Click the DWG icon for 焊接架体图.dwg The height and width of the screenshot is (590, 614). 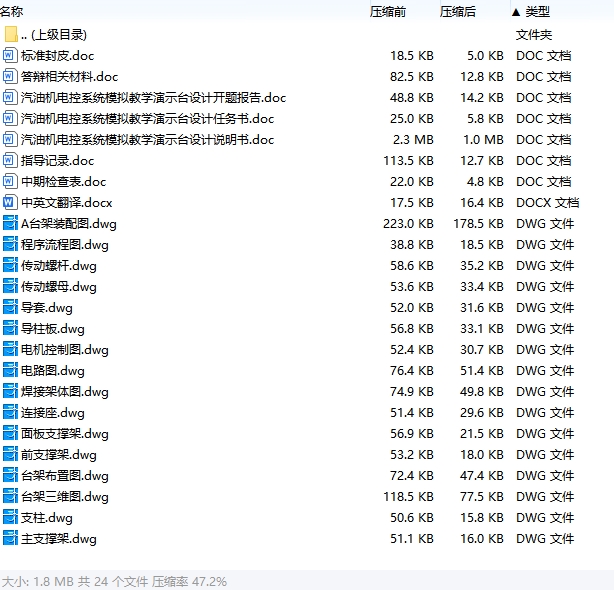[10, 392]
